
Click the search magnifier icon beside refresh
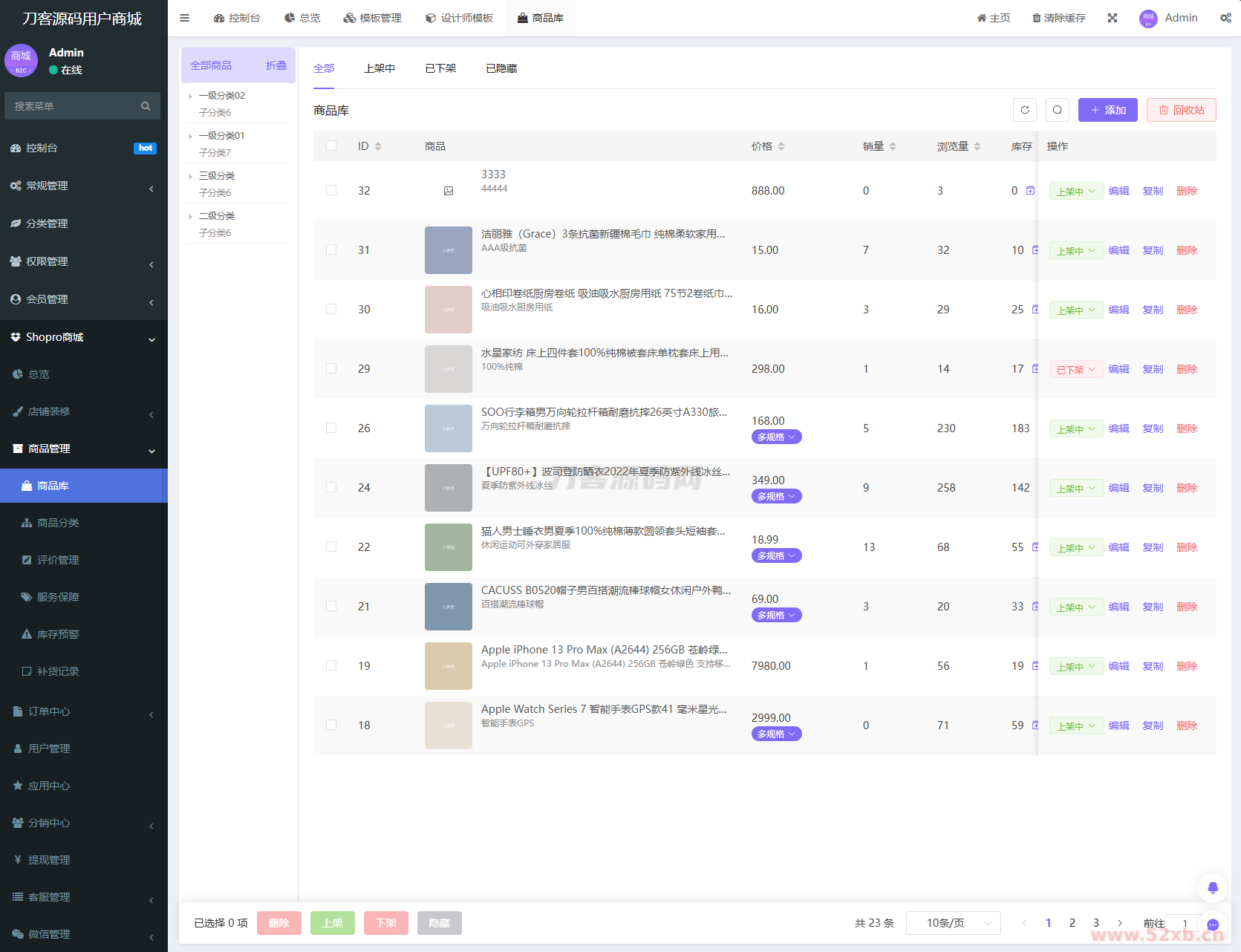[1058, 110]
